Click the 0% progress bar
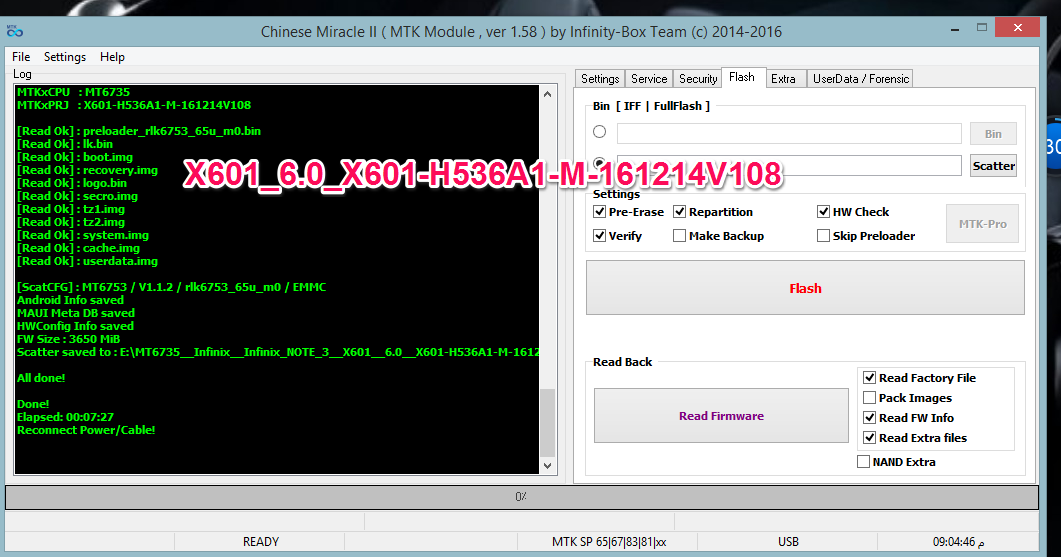 coord(522,497)
